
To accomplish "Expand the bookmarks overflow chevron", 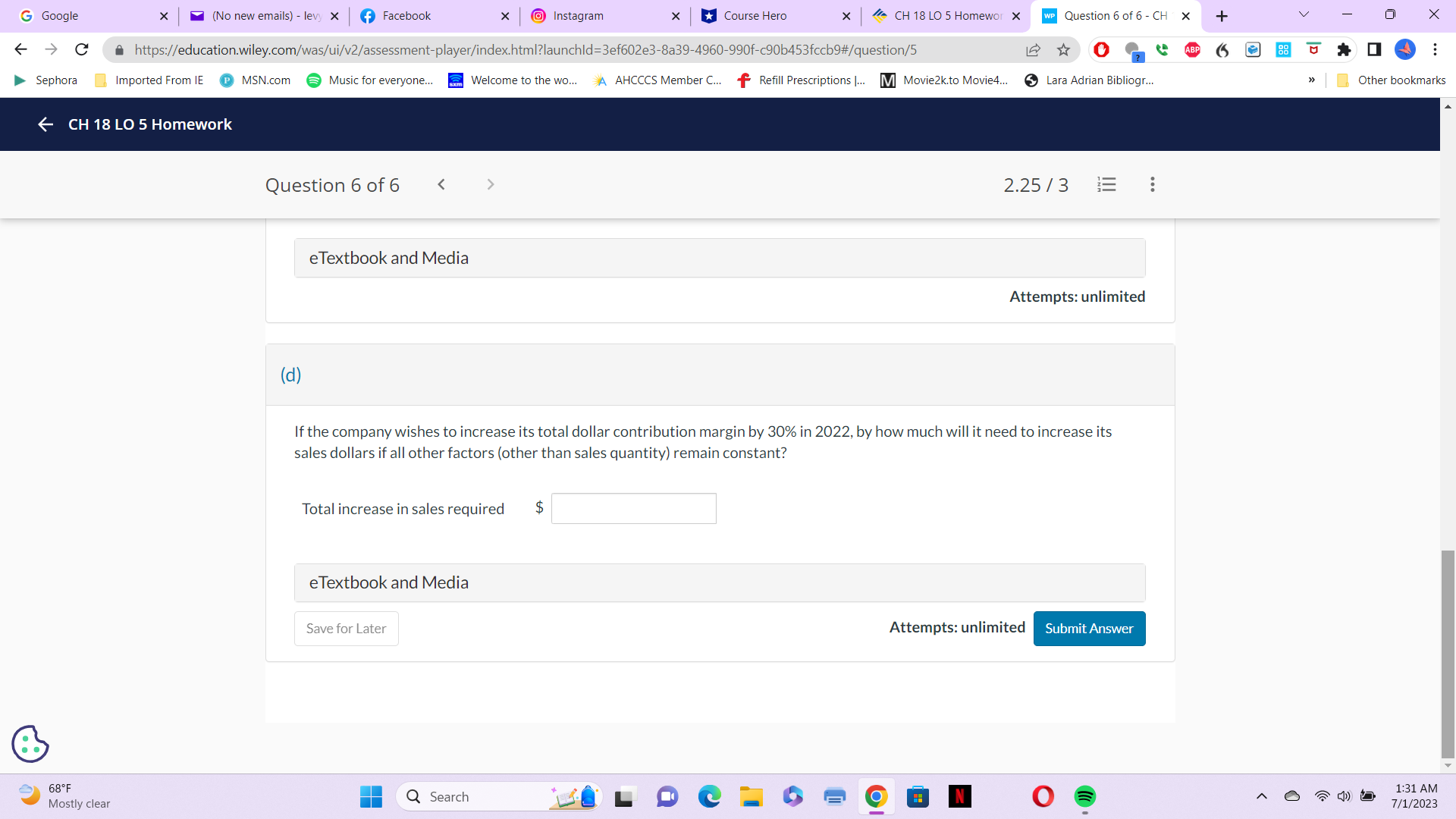I will 1311,80.
